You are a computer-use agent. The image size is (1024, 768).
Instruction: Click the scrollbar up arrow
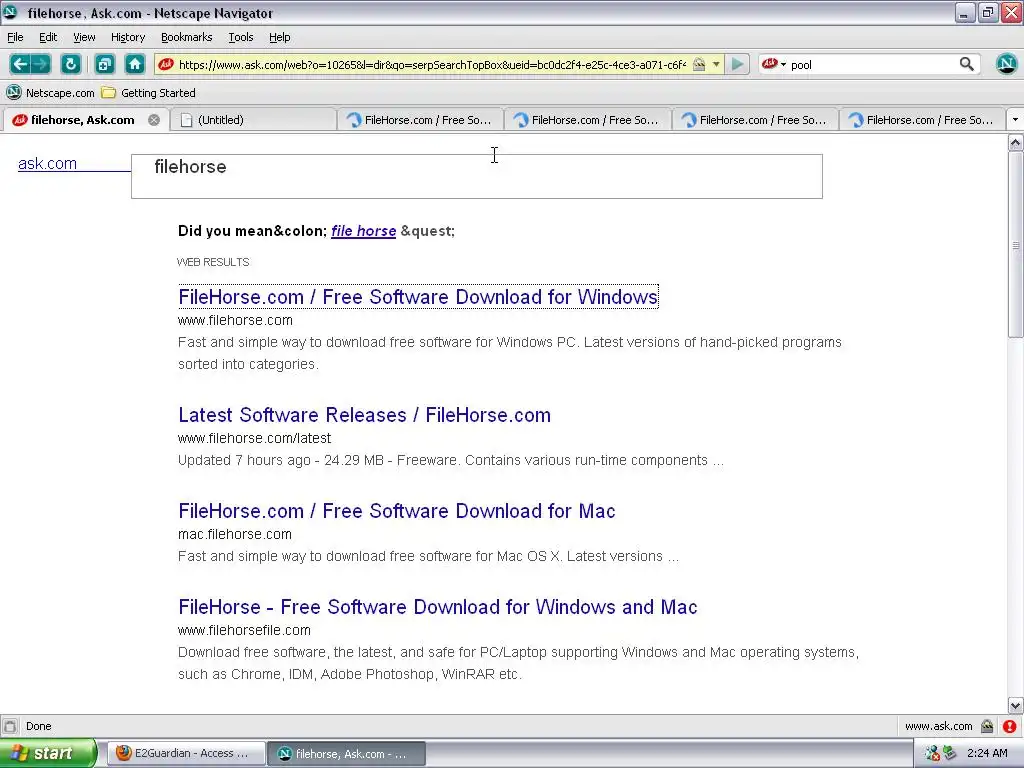(x=1016, y=142)
